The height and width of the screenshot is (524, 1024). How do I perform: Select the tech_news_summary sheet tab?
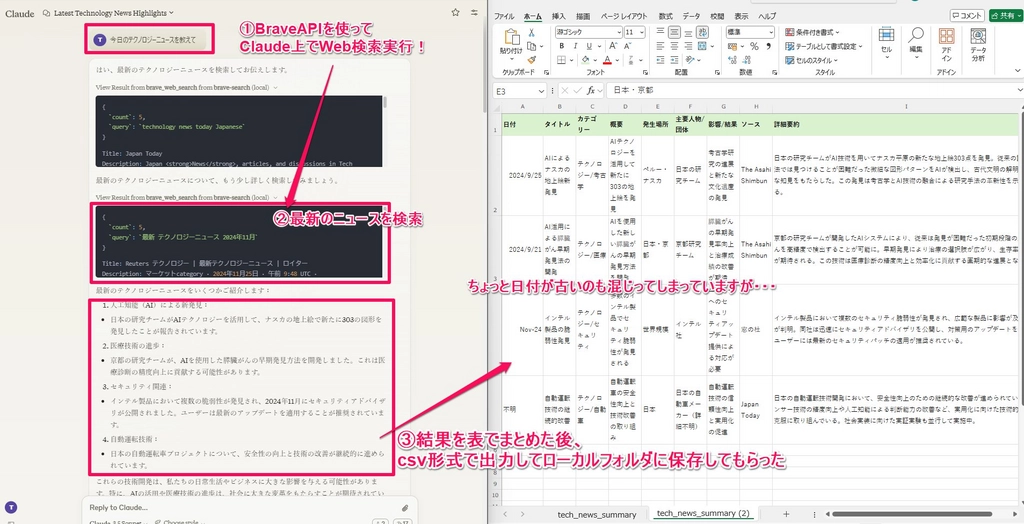click(596, 514)
